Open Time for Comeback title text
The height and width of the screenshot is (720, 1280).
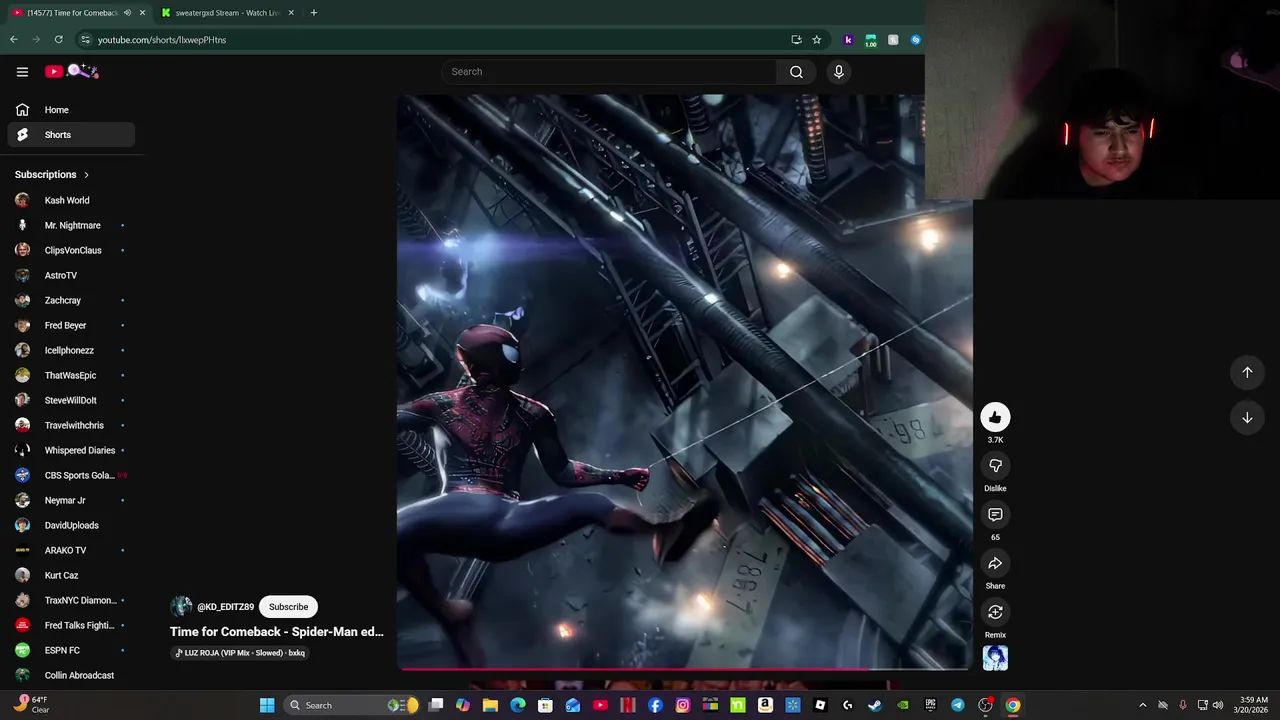click(x=277, y=632)
